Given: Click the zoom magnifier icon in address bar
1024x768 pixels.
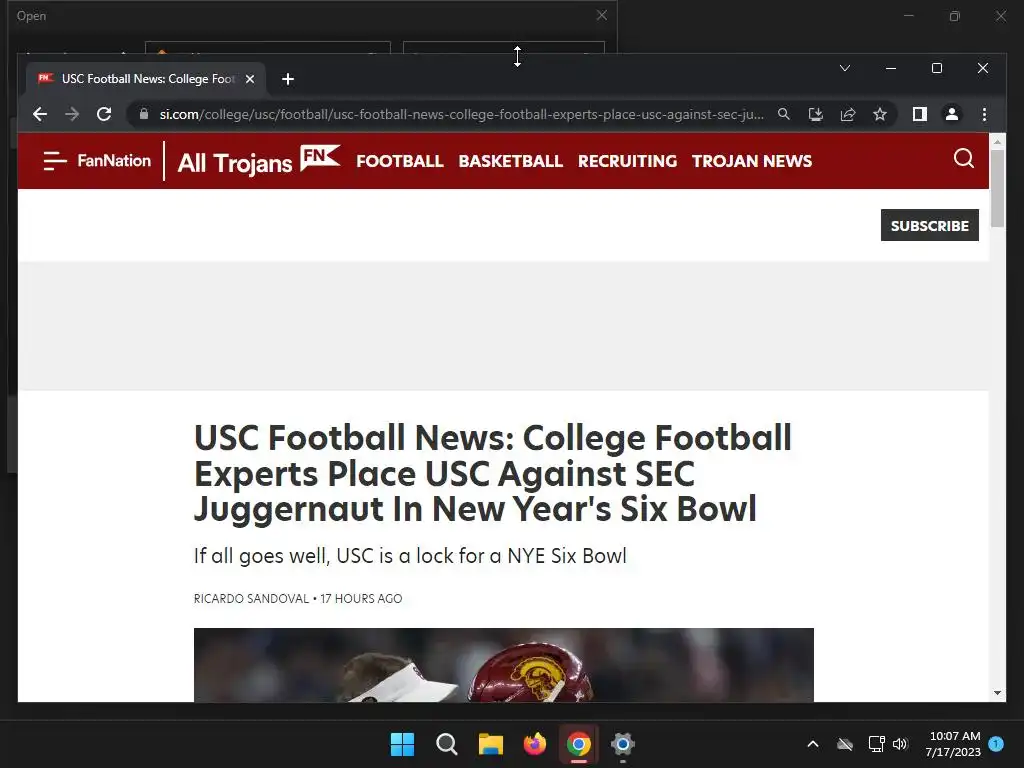Looking at the screenshot, I should coord(784,114).
